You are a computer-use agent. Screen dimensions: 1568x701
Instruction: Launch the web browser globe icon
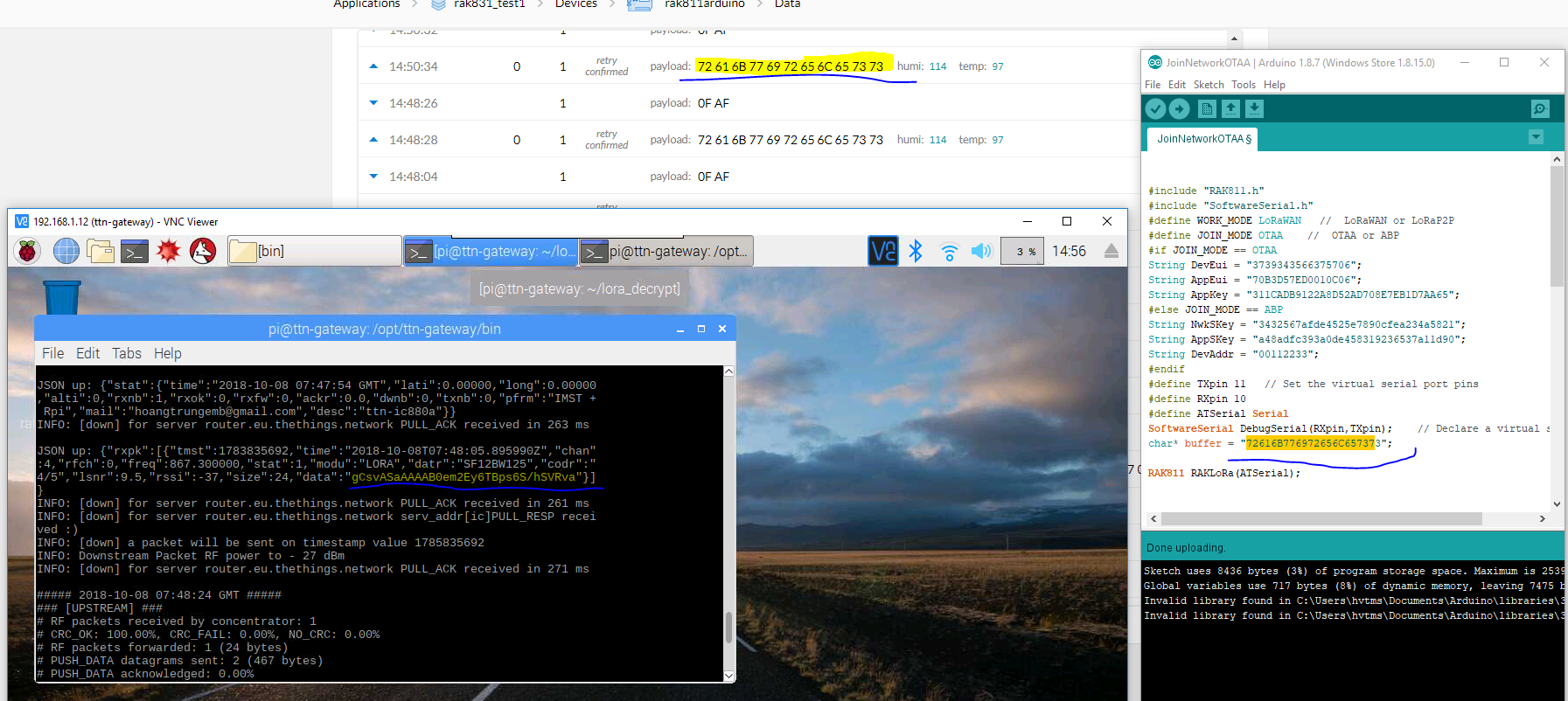click(66, 252)
